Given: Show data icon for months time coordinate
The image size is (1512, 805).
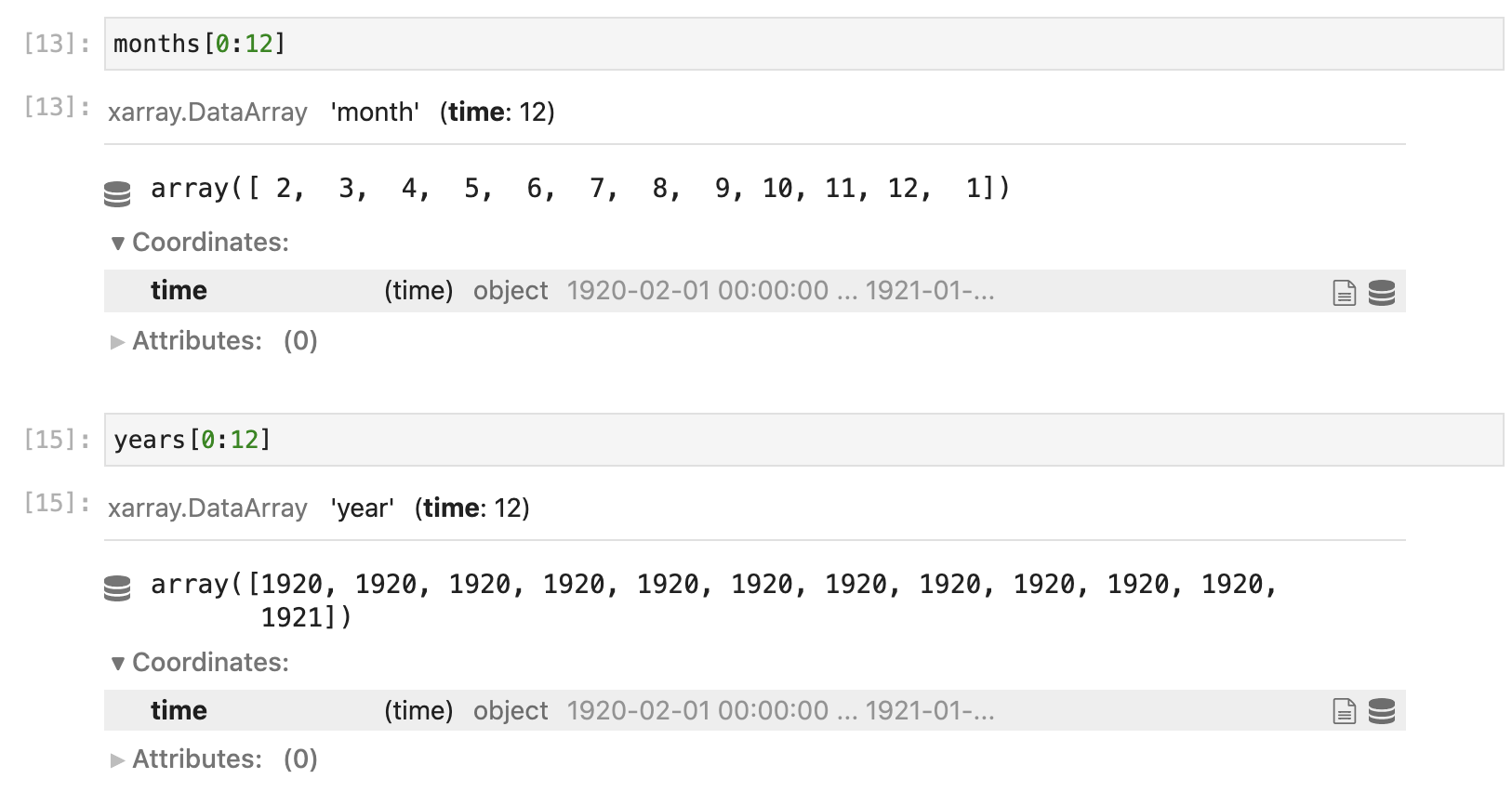Looking at the screenshot, I should 1382,293.
